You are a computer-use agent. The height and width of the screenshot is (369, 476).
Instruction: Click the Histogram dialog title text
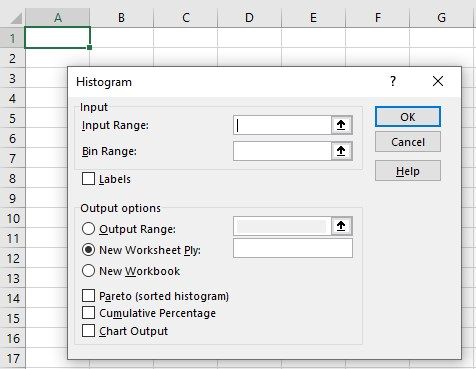104,82
